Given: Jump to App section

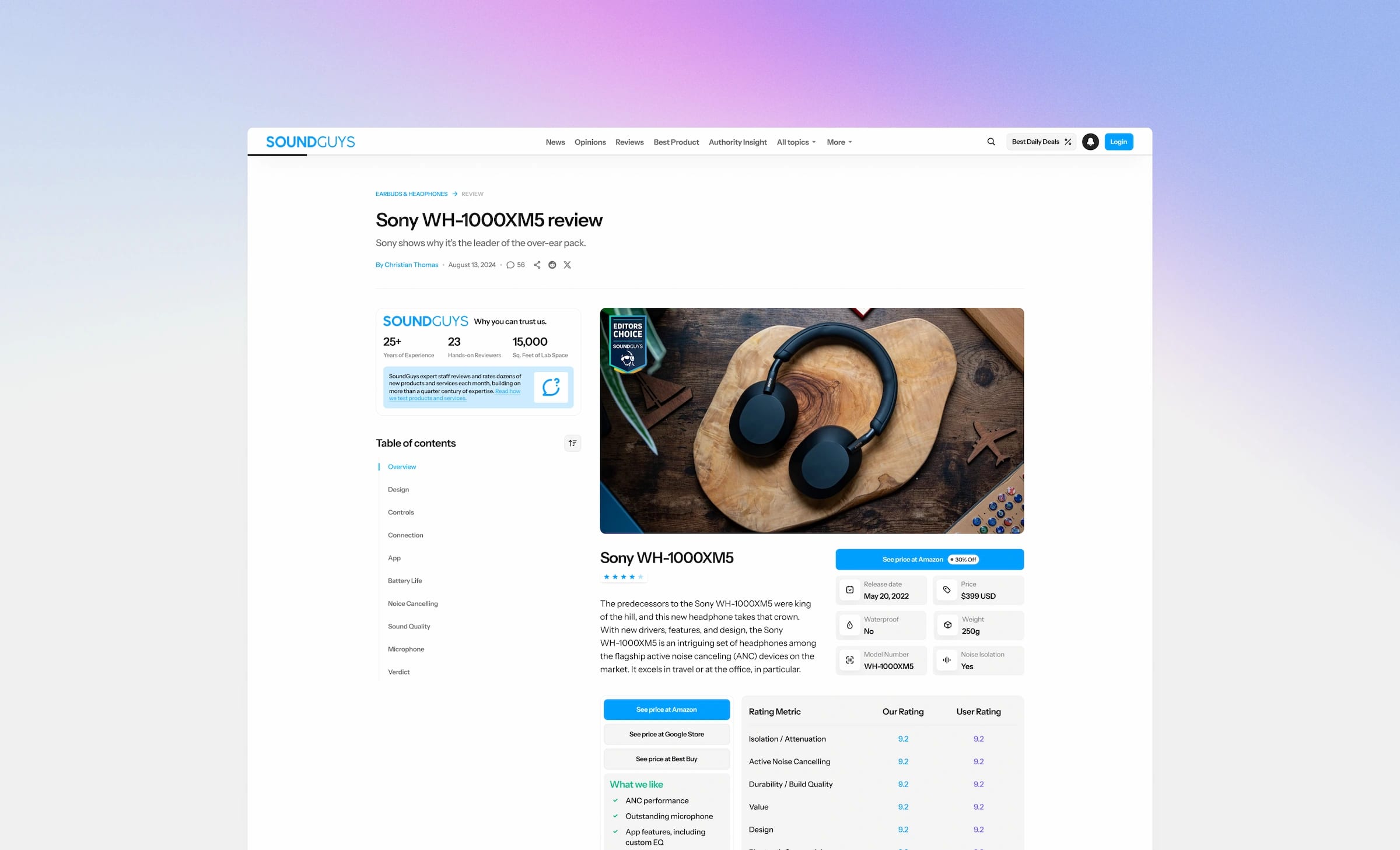Looking at the screenshot, I should 394,558.
